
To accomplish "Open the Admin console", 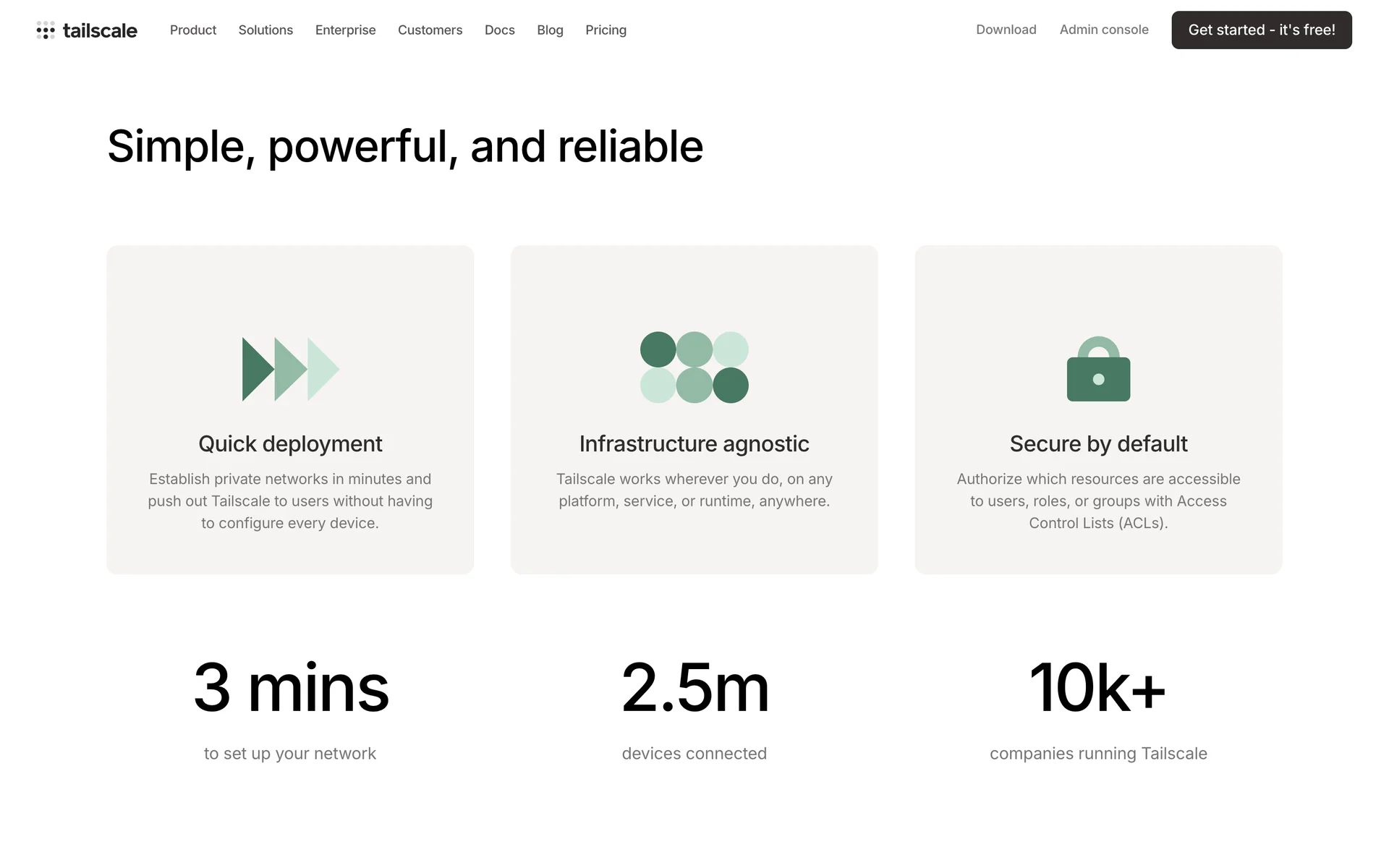I will [x=1104, y=30].
